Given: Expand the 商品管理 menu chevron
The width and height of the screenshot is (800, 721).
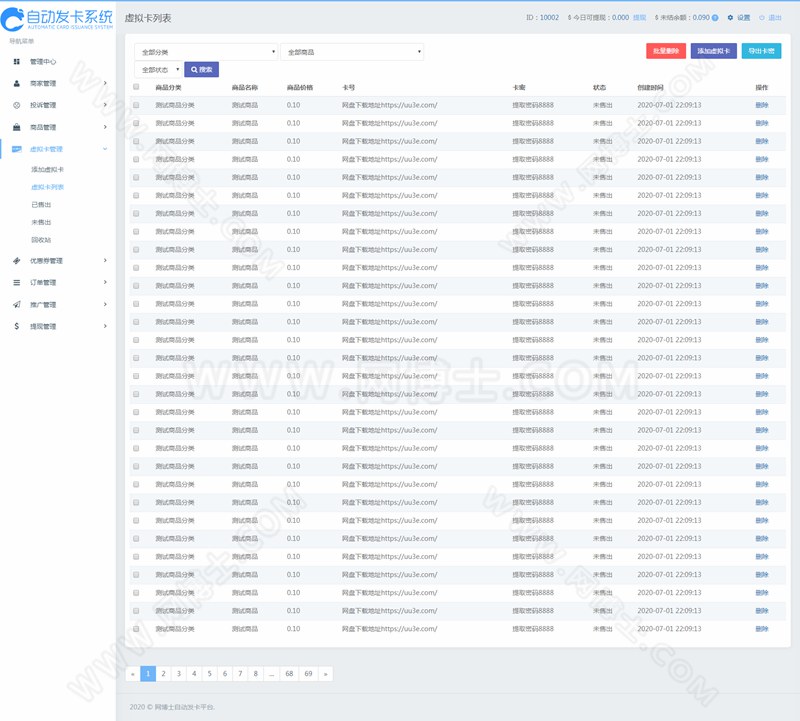Looking at the screenshot, I should [105, 127].
